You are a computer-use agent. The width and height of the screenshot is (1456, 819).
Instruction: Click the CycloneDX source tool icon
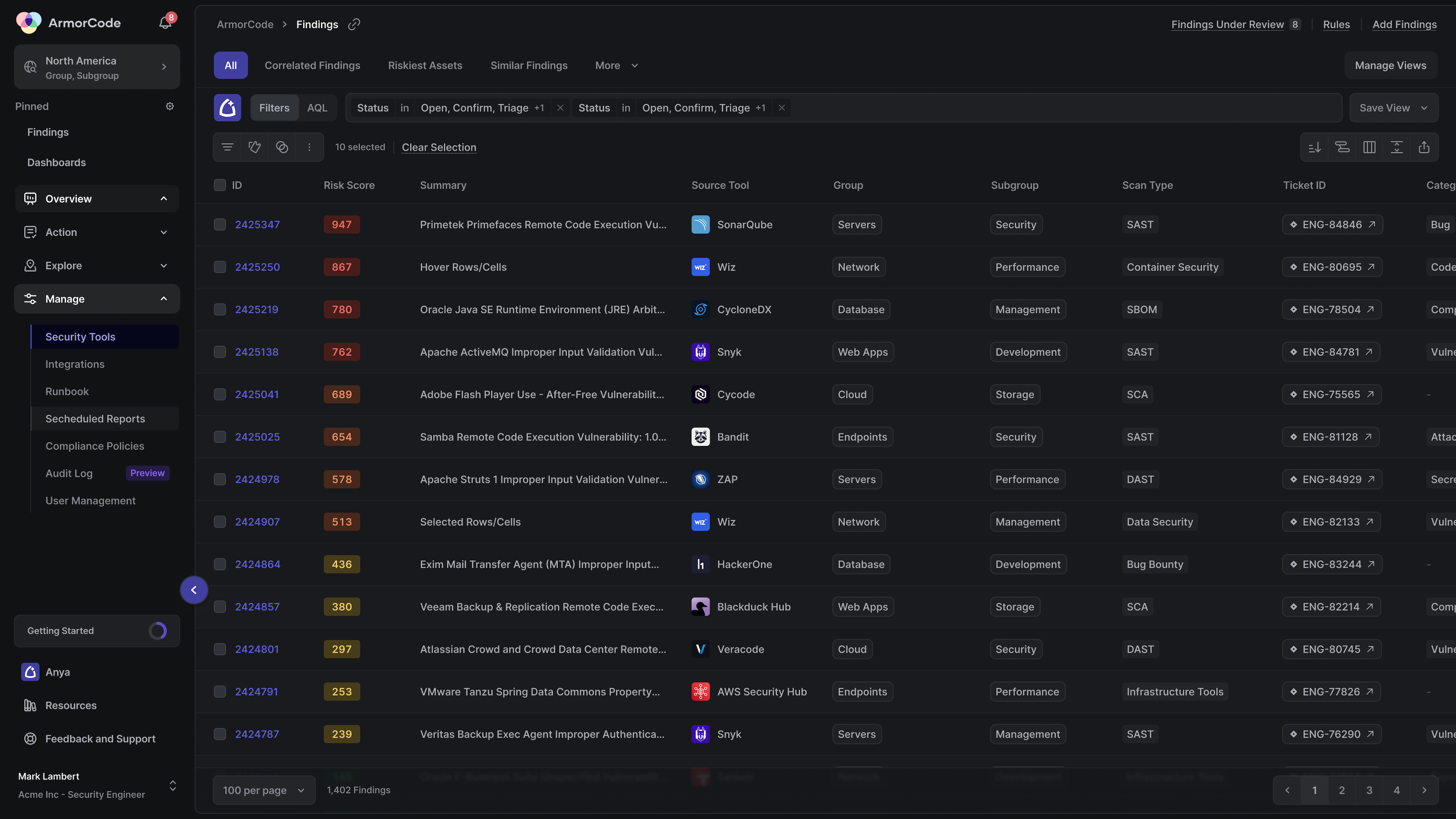pos(700,309)
